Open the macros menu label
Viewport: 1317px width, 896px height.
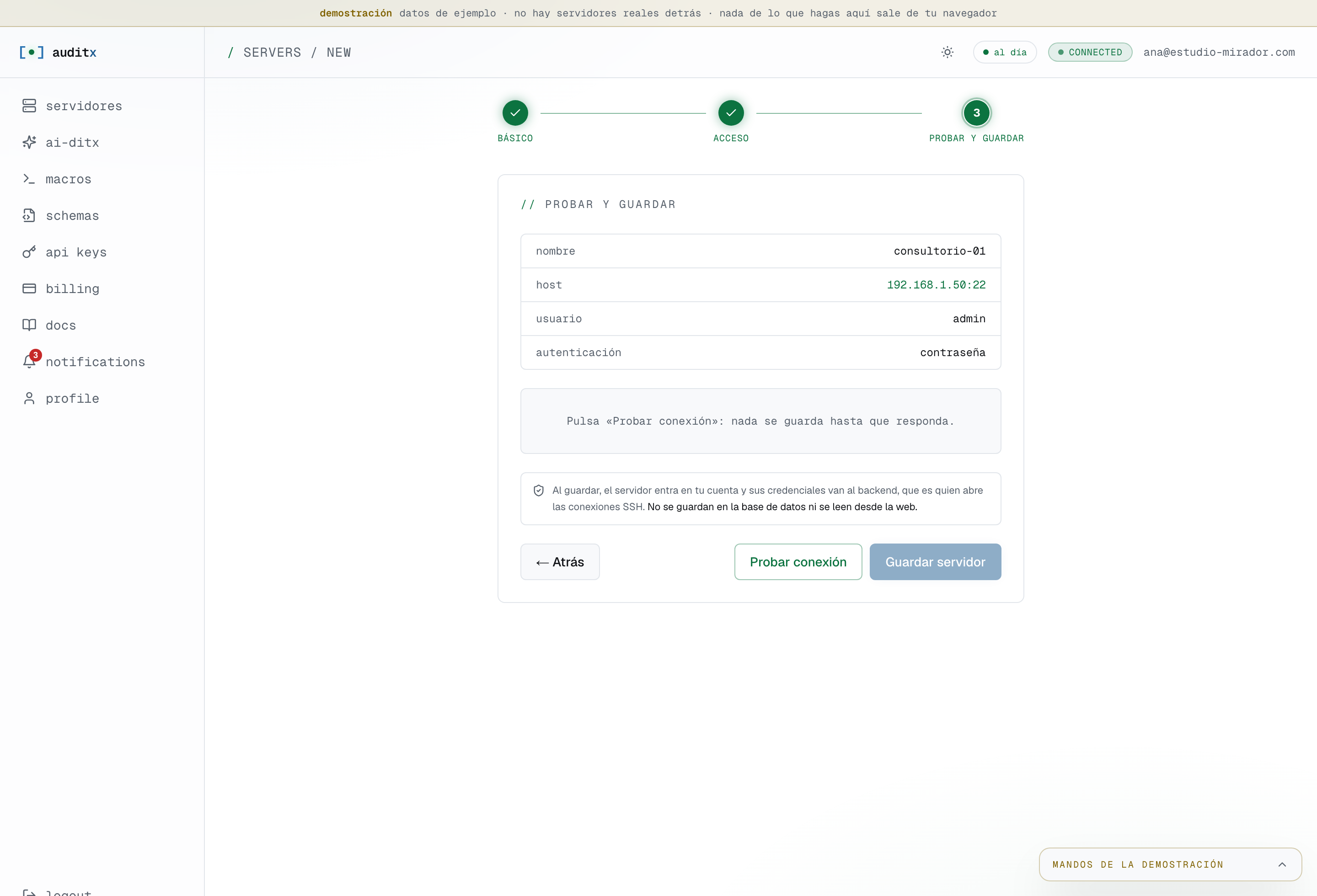click(69, 179)
